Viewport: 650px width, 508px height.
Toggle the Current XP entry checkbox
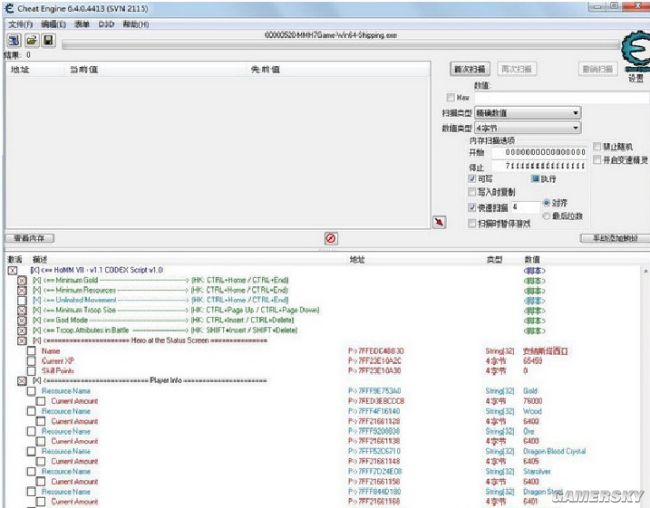(x=32, y=361)
